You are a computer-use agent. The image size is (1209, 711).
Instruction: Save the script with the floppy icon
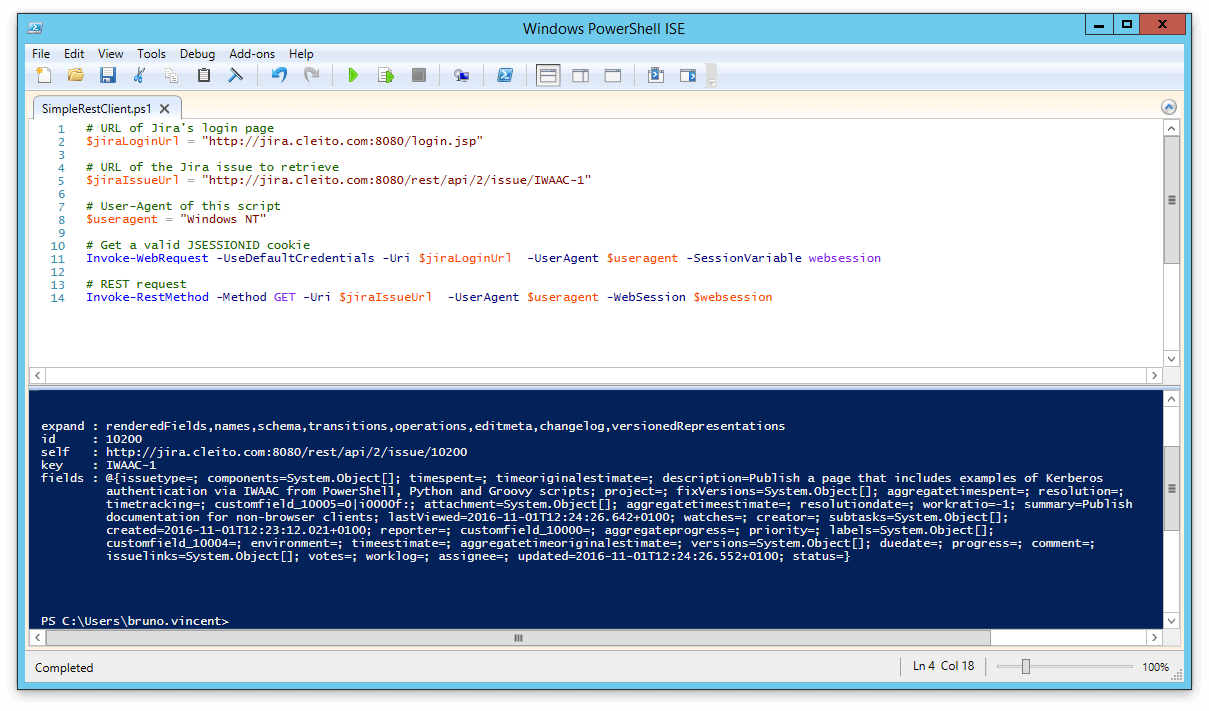coord(107,75)
